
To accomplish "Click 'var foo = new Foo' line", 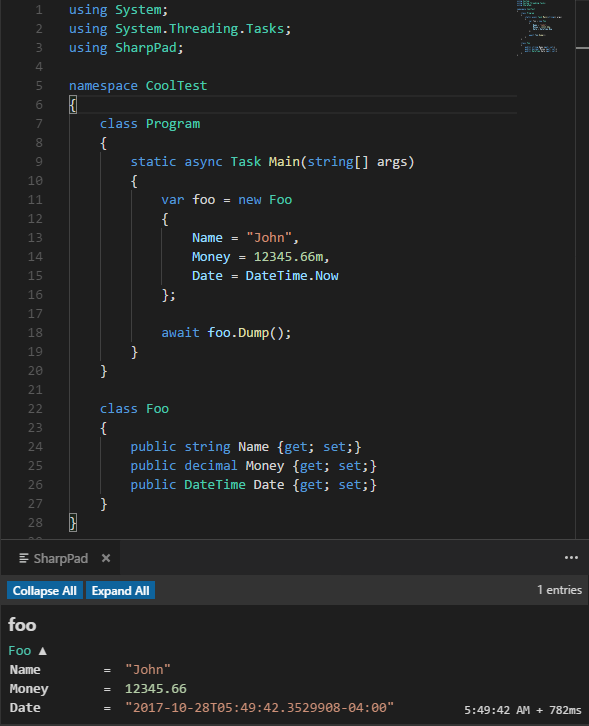I will pyautogui.click(x=226, y=200).
